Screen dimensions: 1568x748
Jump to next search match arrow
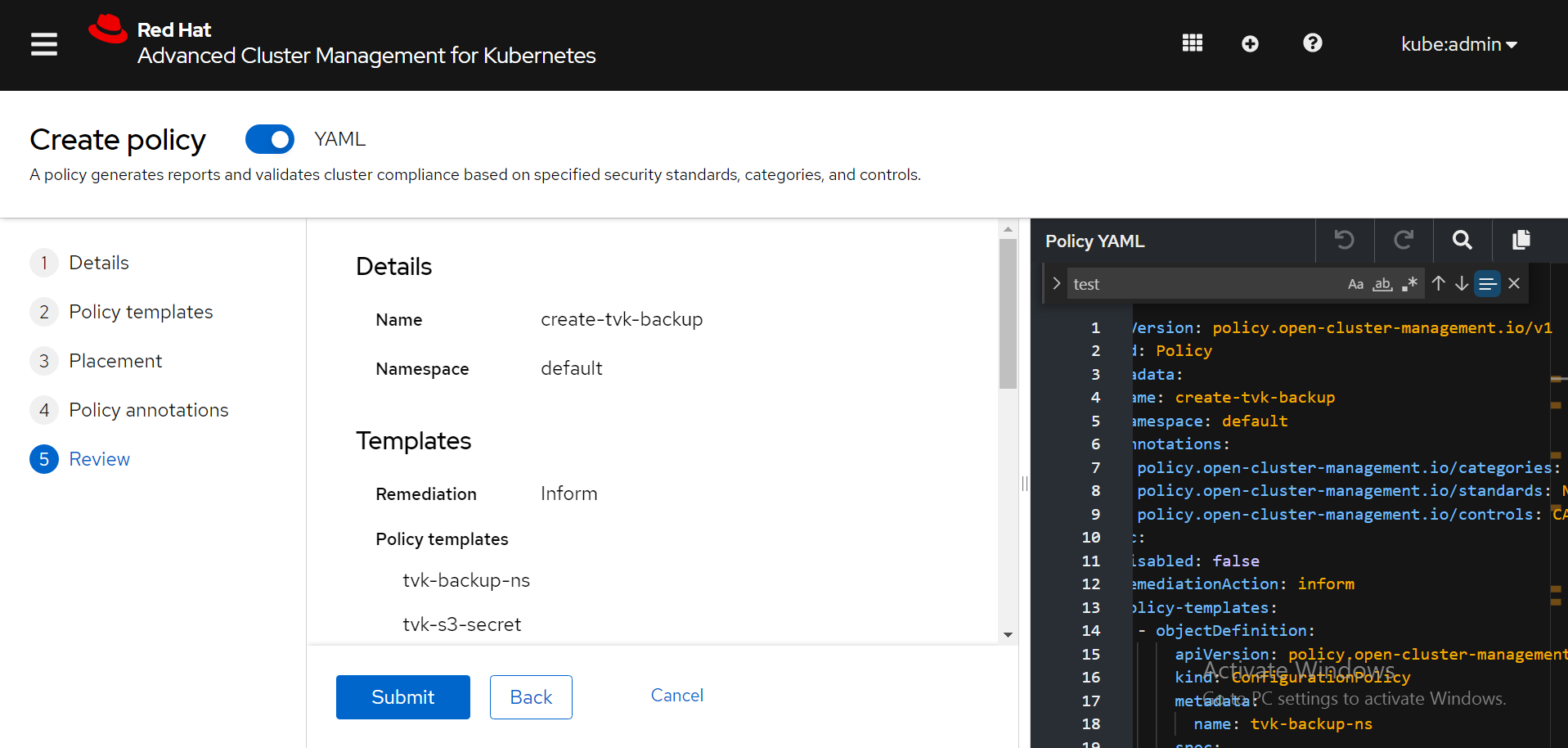1461,284
